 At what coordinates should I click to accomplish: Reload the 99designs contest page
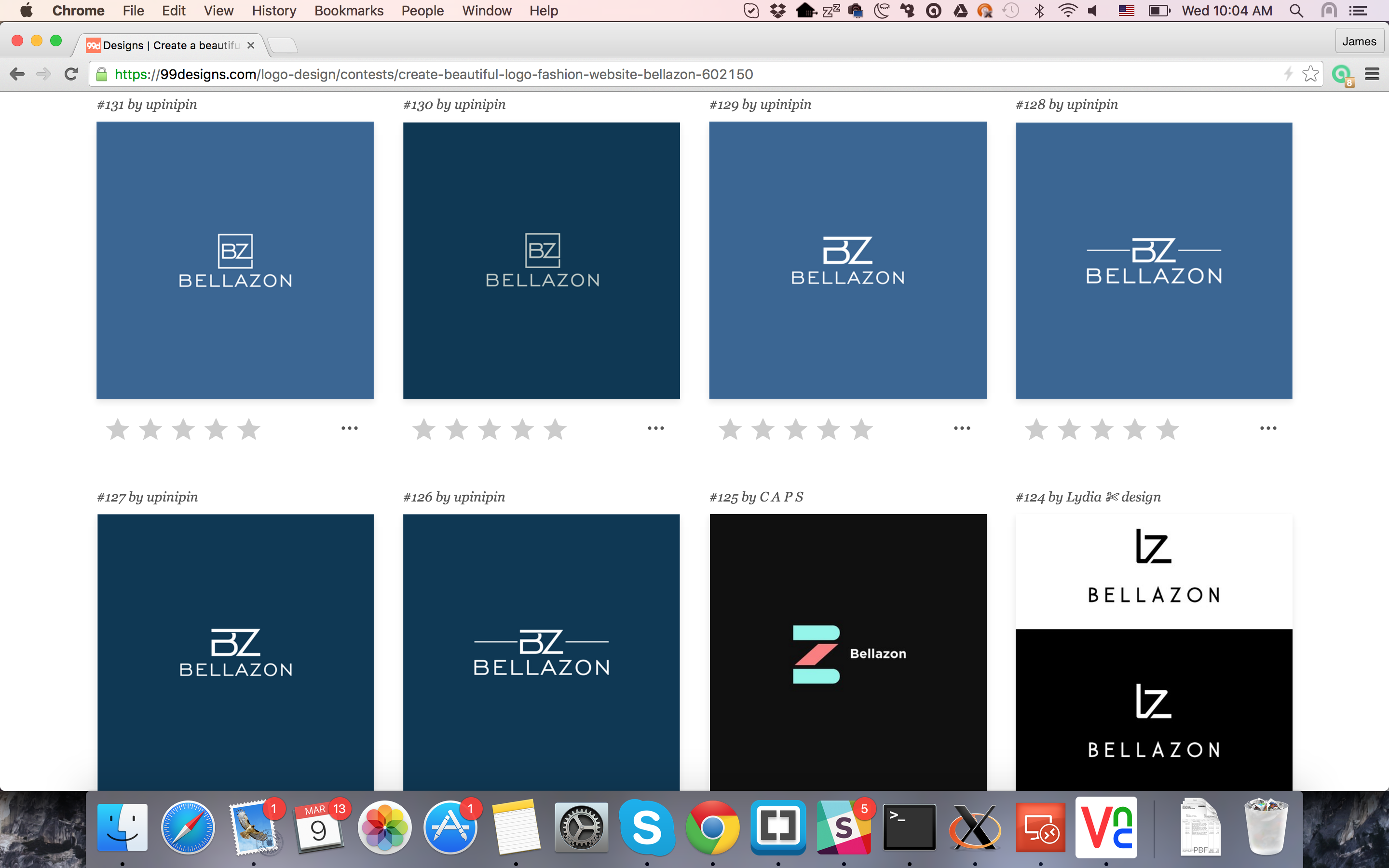[71, 74]
